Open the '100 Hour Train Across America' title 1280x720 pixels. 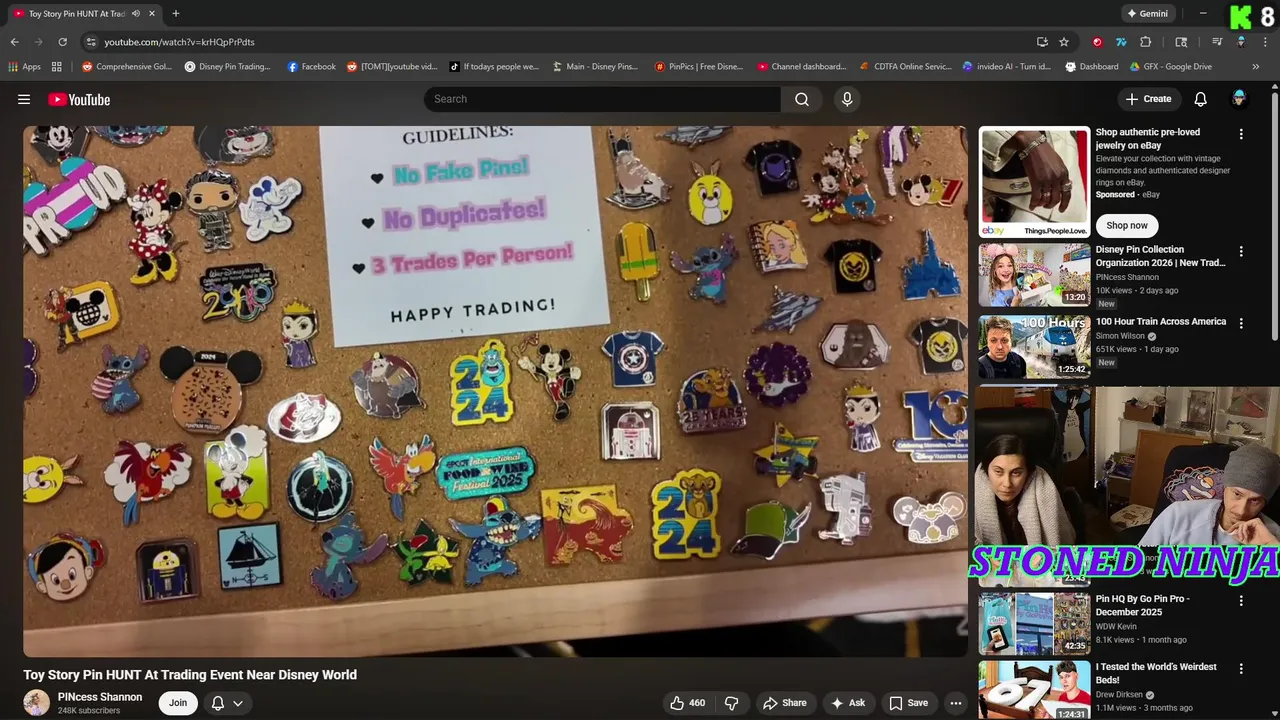click(x=1160, y=322)
